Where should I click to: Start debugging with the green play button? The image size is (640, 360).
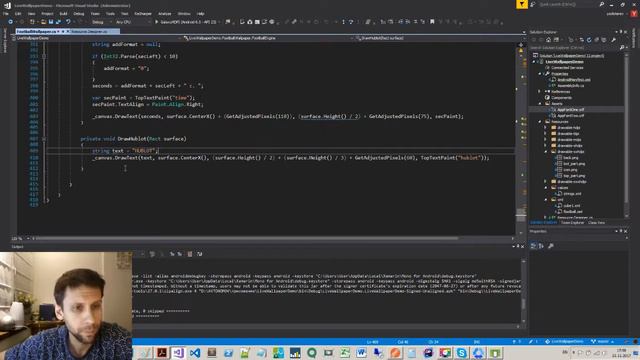point(156,22)
